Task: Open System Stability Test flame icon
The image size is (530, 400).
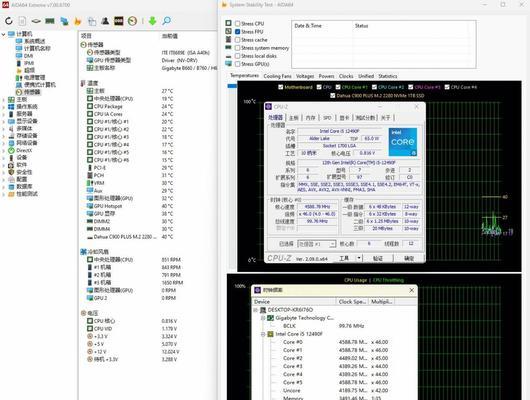Action: [x=78, y=21]
